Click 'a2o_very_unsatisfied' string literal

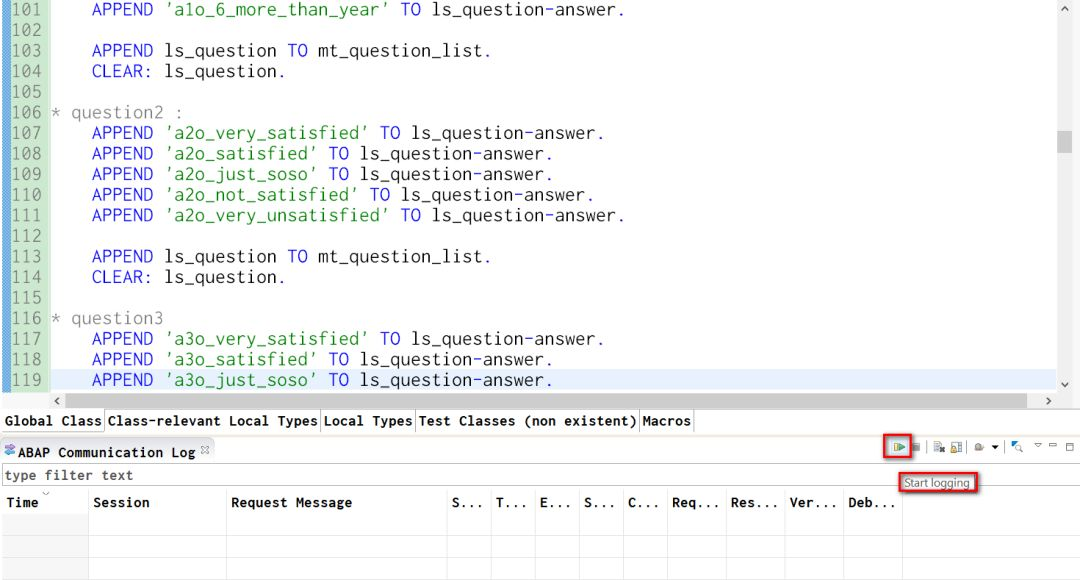tap(277, 216)
